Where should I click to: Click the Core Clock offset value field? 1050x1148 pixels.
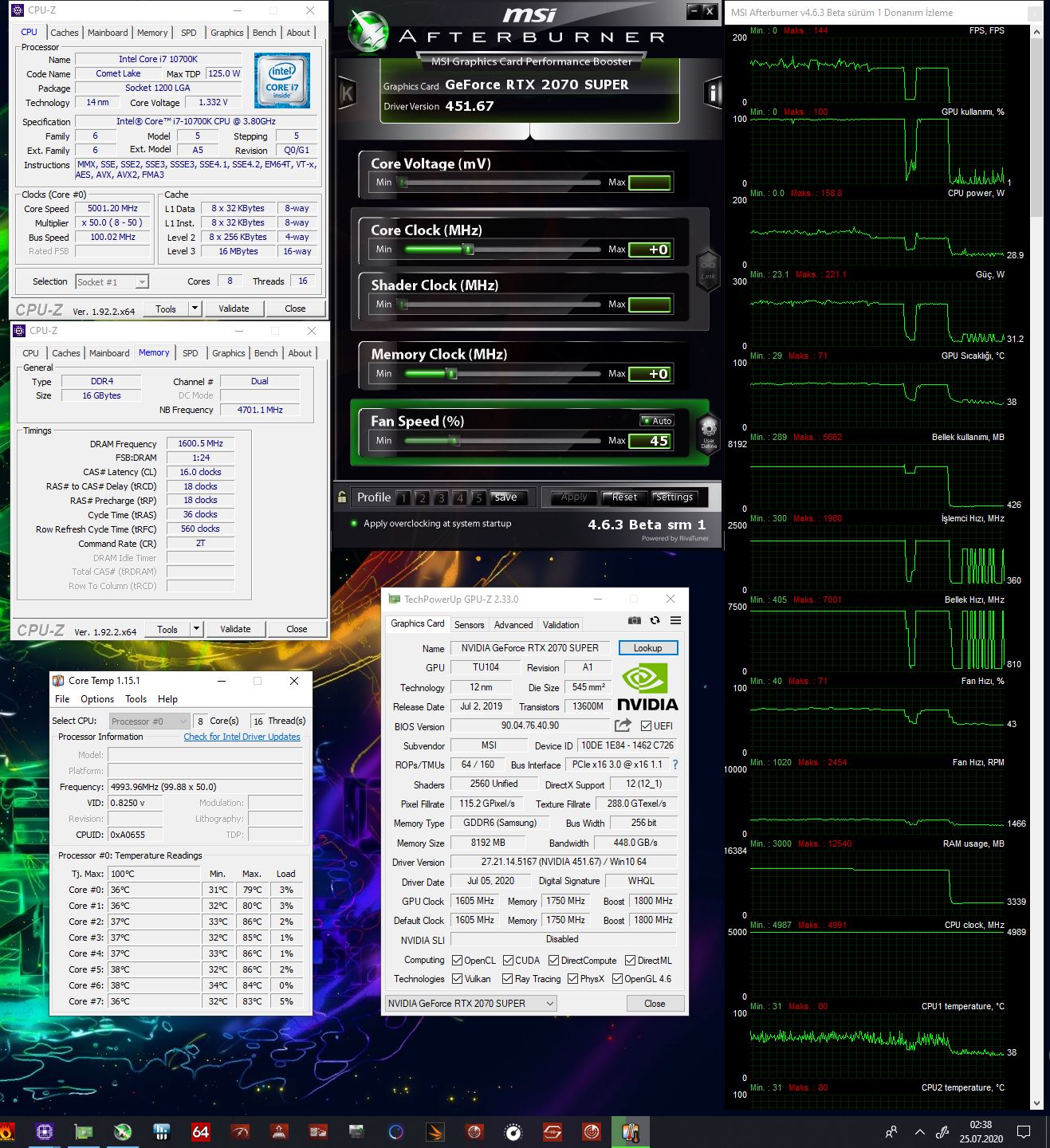click(x=650, y=250)
